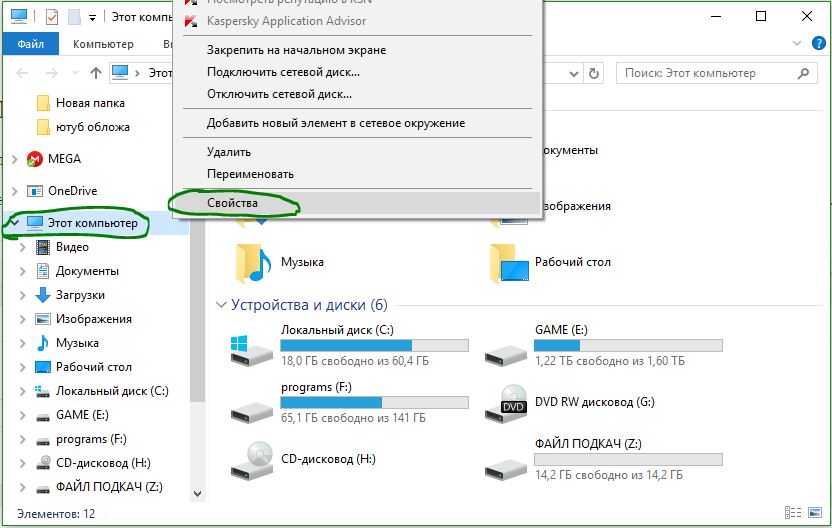Select DVD RW дисковод (G:) drive
Viewport: 832px width, 528px height.
570,403
